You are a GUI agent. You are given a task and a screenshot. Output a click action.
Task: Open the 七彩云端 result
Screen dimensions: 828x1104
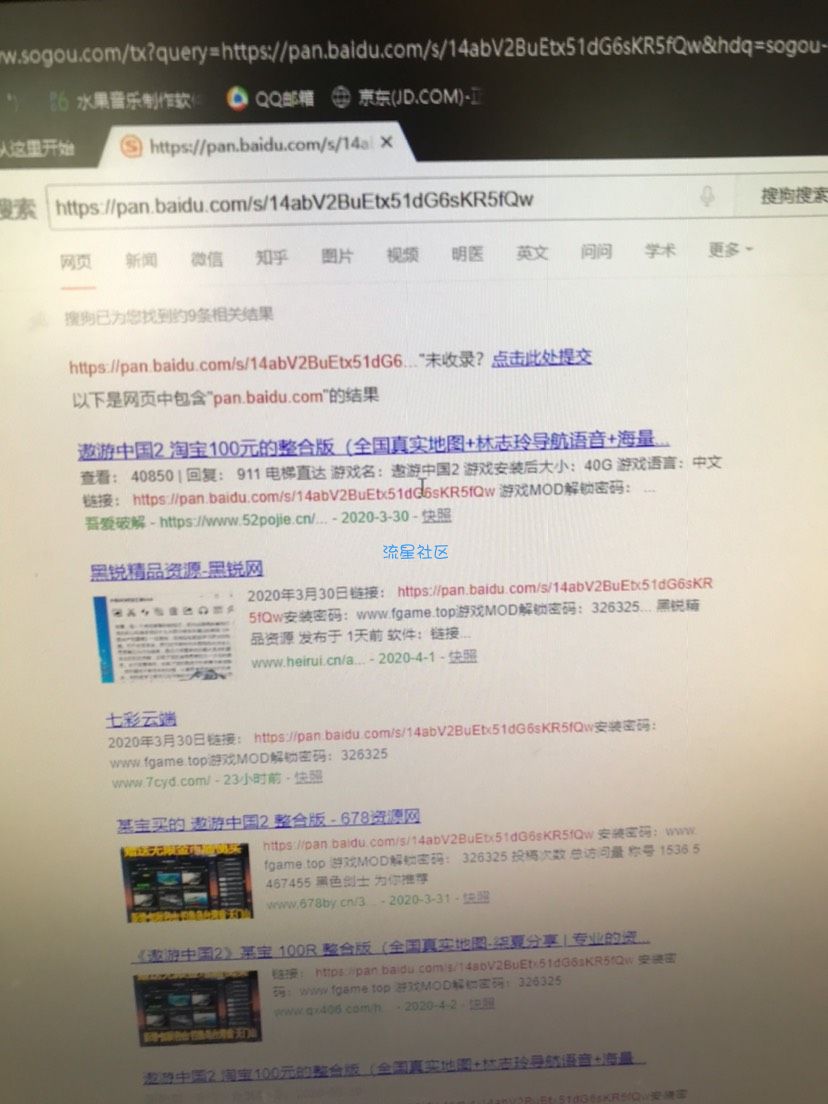[x=141, y=719]
